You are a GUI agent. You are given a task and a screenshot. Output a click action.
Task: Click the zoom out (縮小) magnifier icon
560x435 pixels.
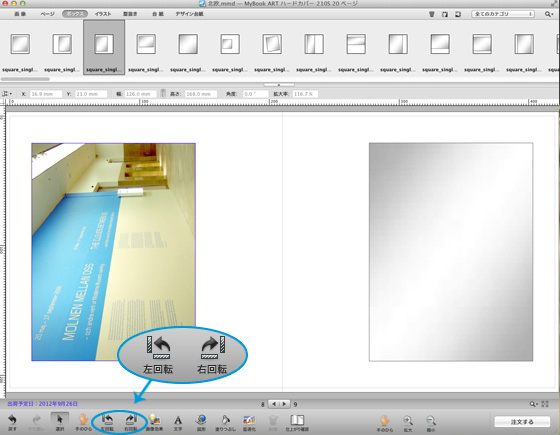tap(431, 420)
